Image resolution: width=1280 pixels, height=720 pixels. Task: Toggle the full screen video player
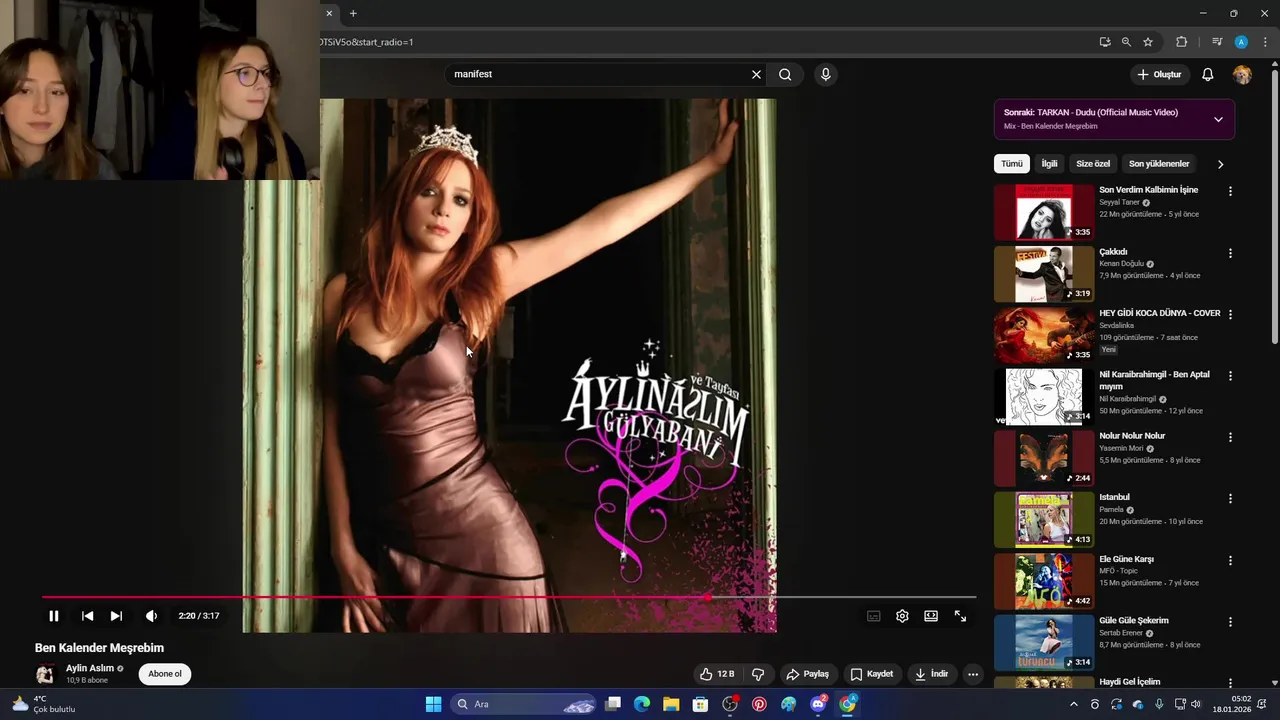(960, 616)
